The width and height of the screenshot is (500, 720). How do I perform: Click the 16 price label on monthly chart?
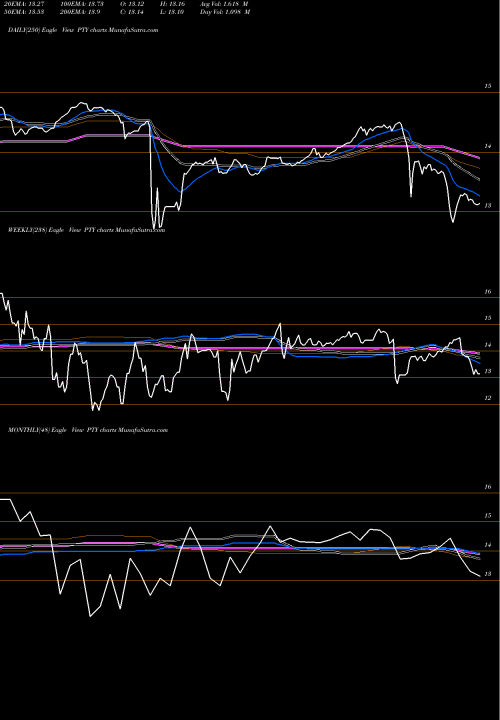[488, 487]
